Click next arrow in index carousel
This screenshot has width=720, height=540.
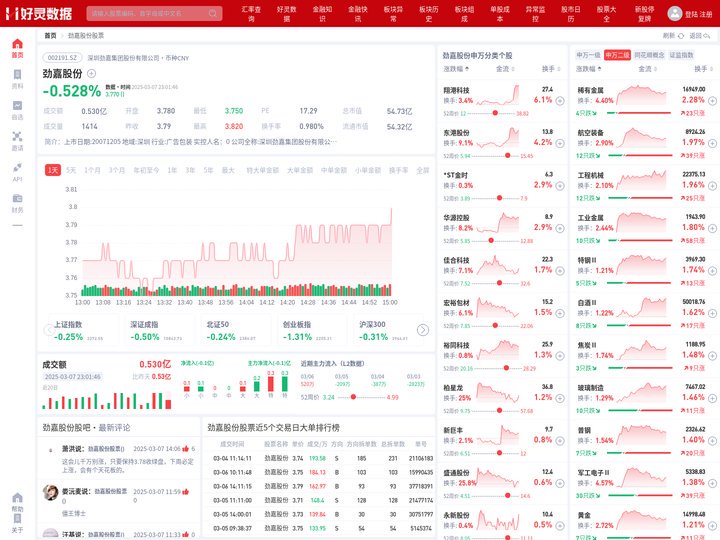[x=422, y=330]
